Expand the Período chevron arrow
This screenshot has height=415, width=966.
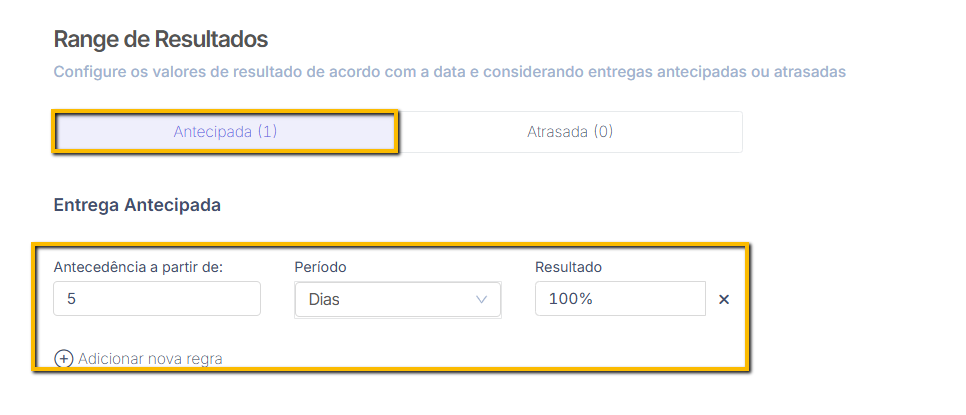482,300
